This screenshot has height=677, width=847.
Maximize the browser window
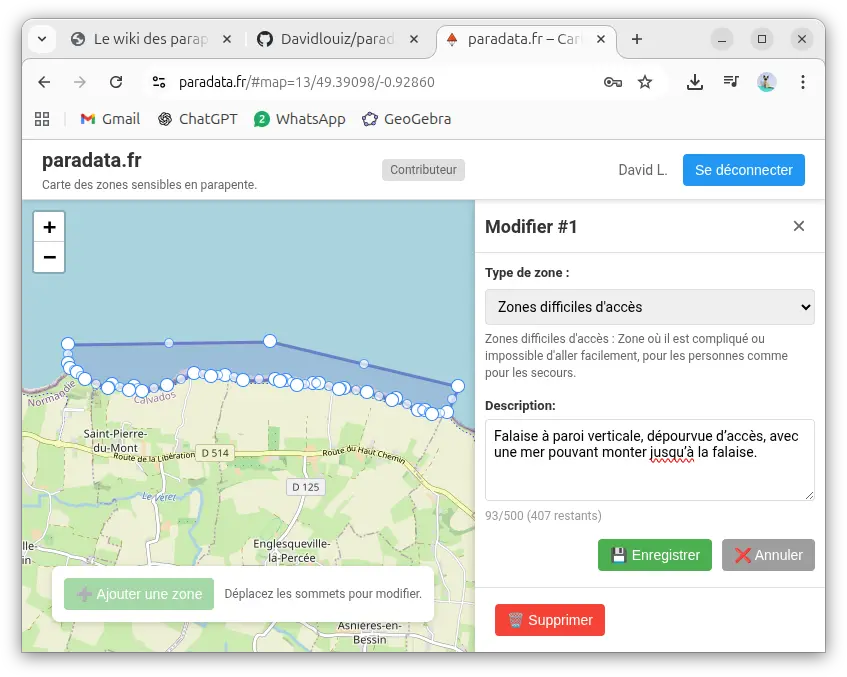tap(762, 39)
